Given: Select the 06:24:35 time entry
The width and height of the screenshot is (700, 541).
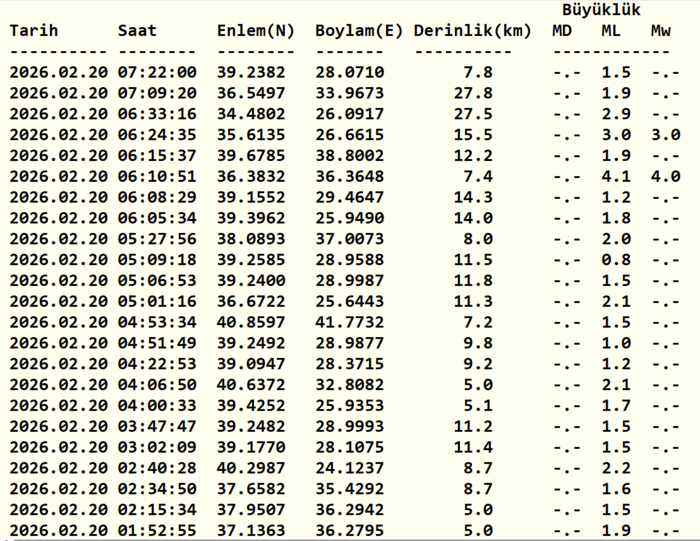Looking at the screenshot, I should coord(157,135).
